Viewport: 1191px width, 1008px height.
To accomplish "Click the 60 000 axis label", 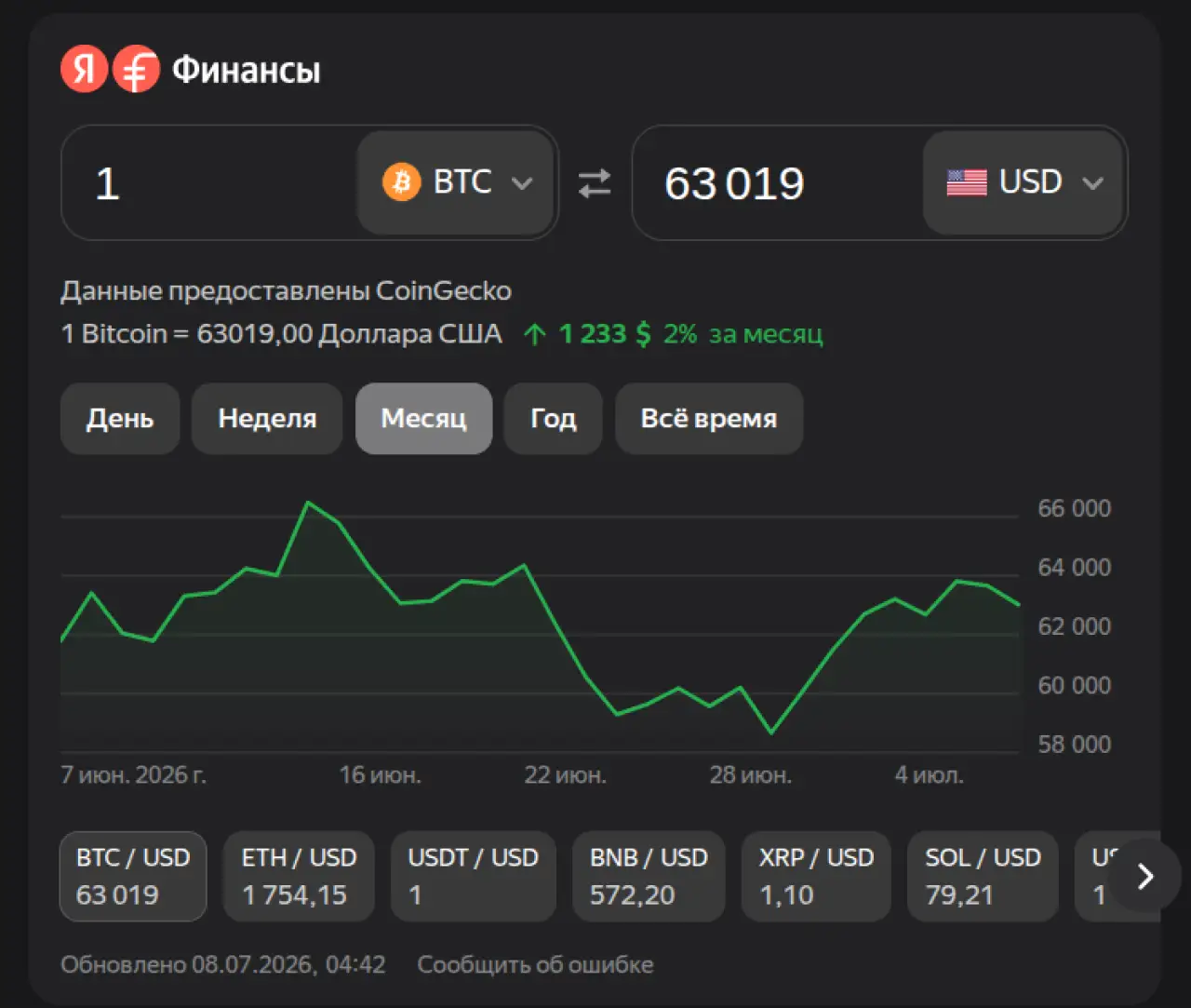I will [1074, 685].
